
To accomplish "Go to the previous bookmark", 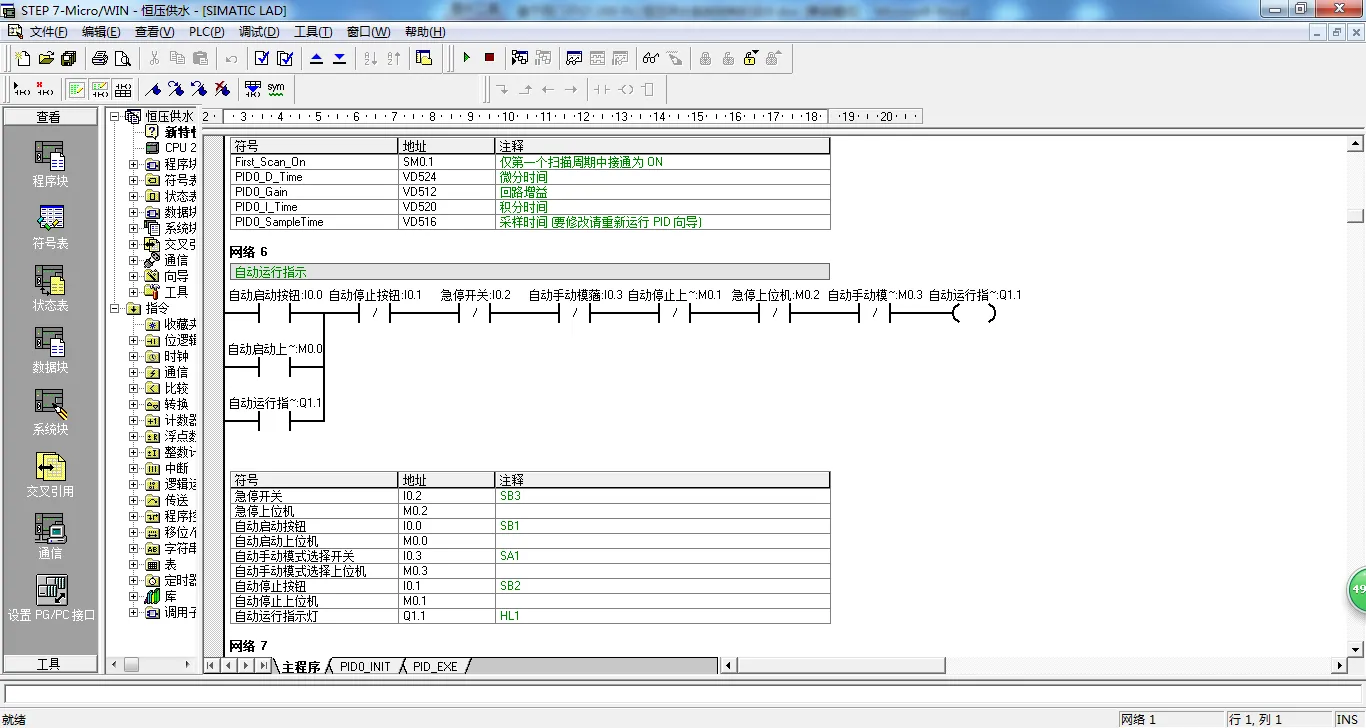I will tap(199, 89).
